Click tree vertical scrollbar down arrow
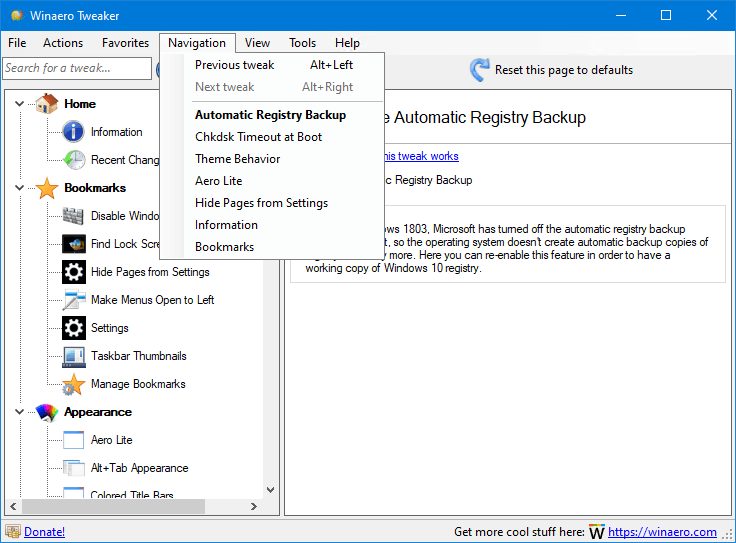The width and height of the screenshot is (736, 543). (270, 490)
